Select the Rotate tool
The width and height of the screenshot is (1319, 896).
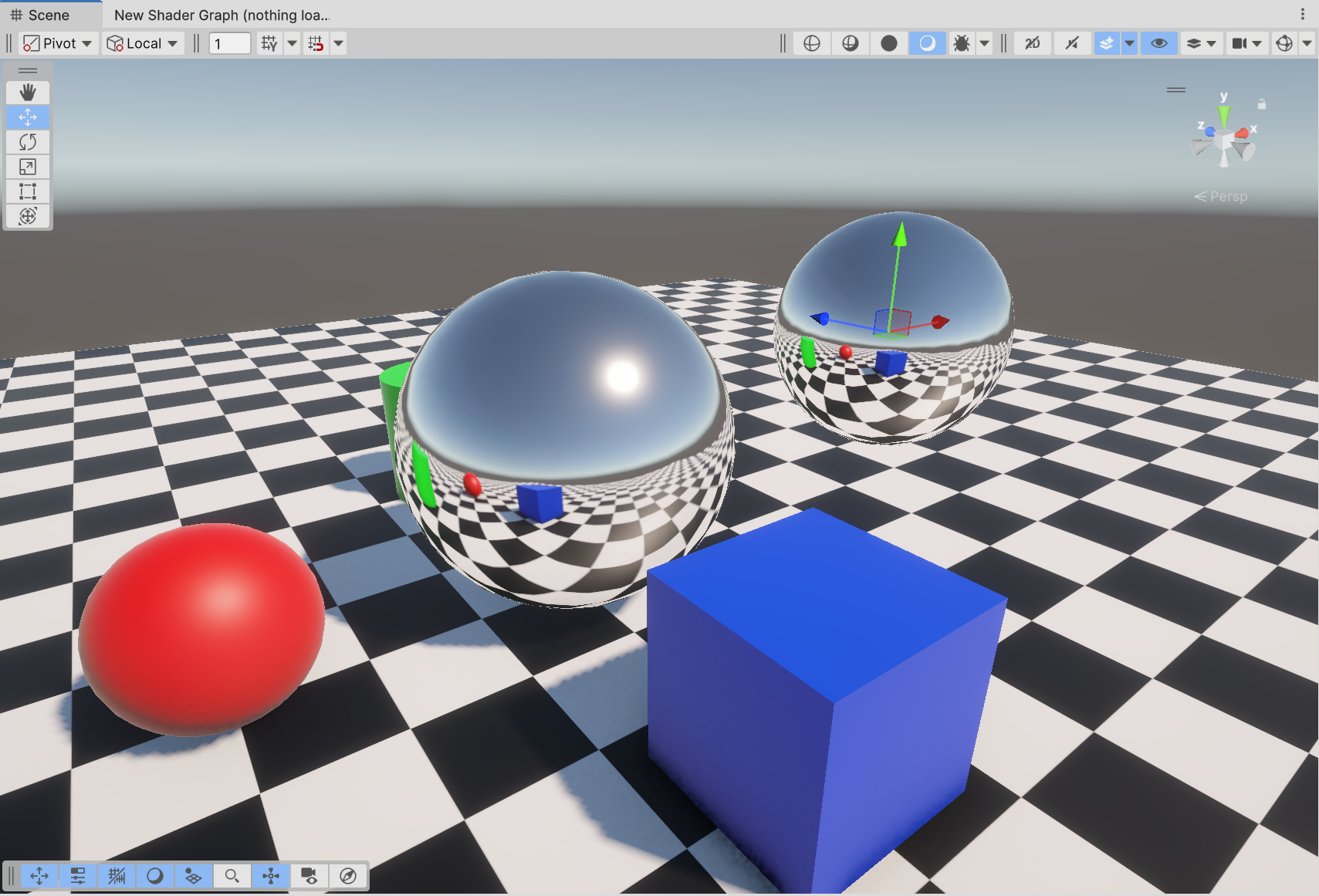(x=28, y=142)
